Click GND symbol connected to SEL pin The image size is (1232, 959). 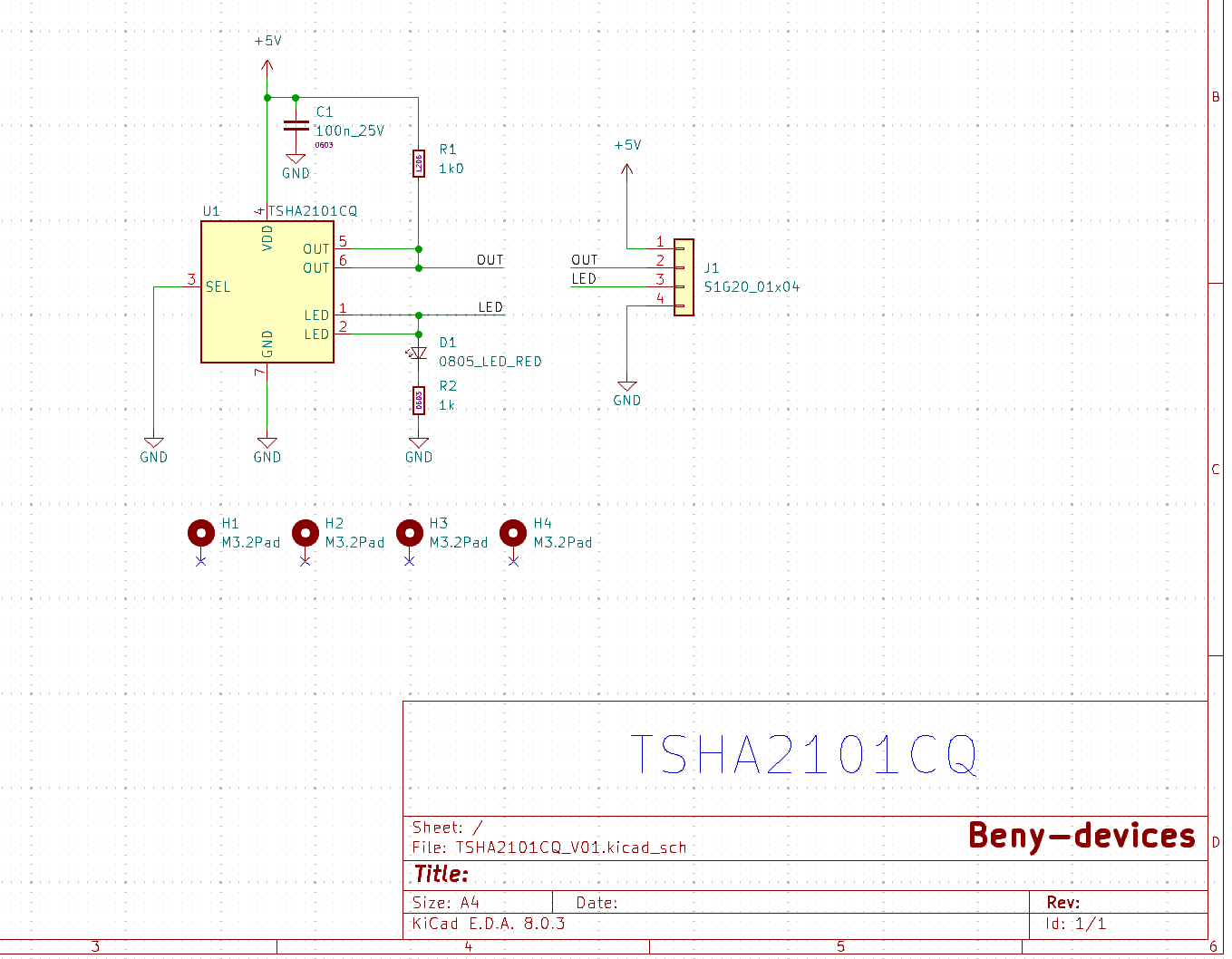[154, 445]
